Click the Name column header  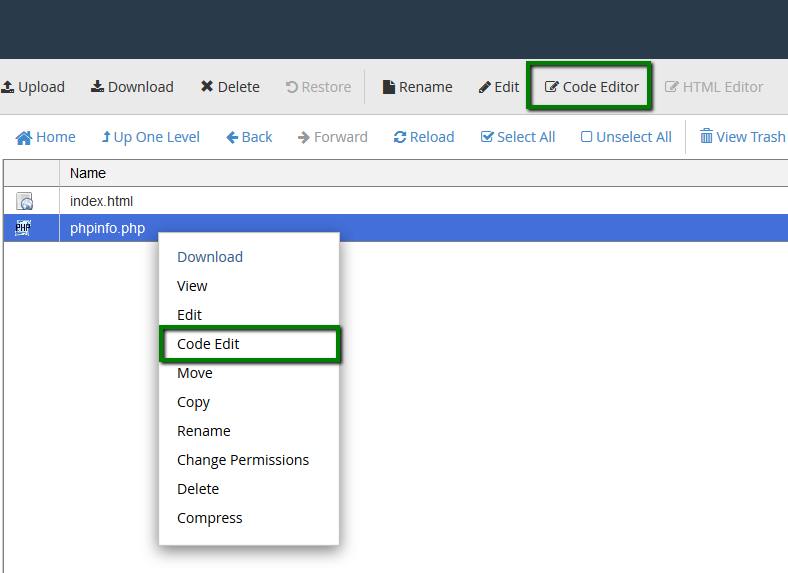click(88, 173)
